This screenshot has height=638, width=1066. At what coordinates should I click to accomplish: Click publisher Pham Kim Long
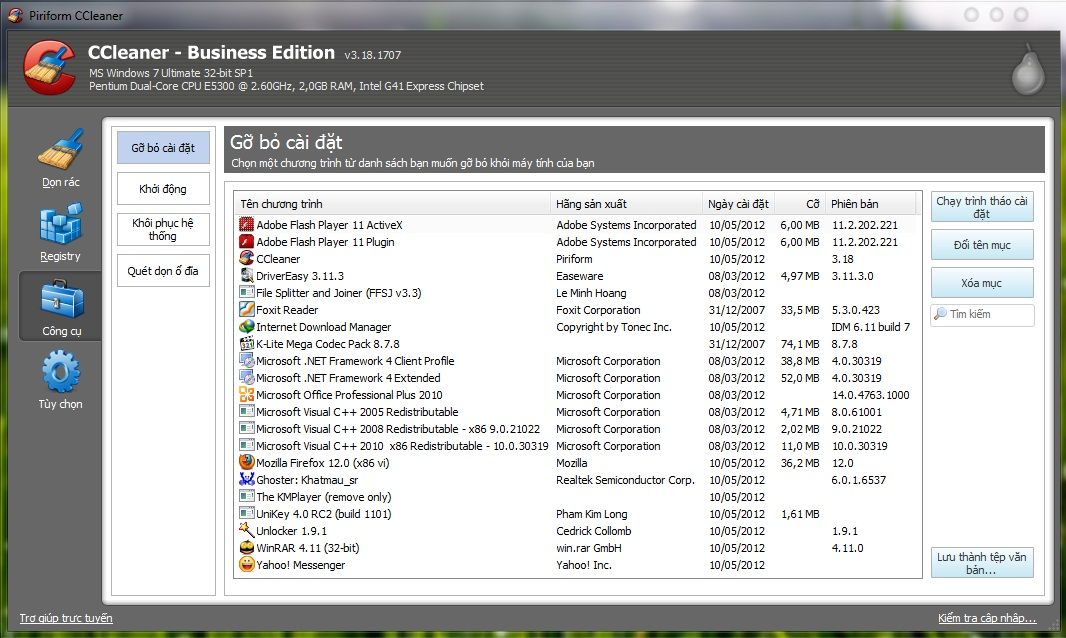591,514
